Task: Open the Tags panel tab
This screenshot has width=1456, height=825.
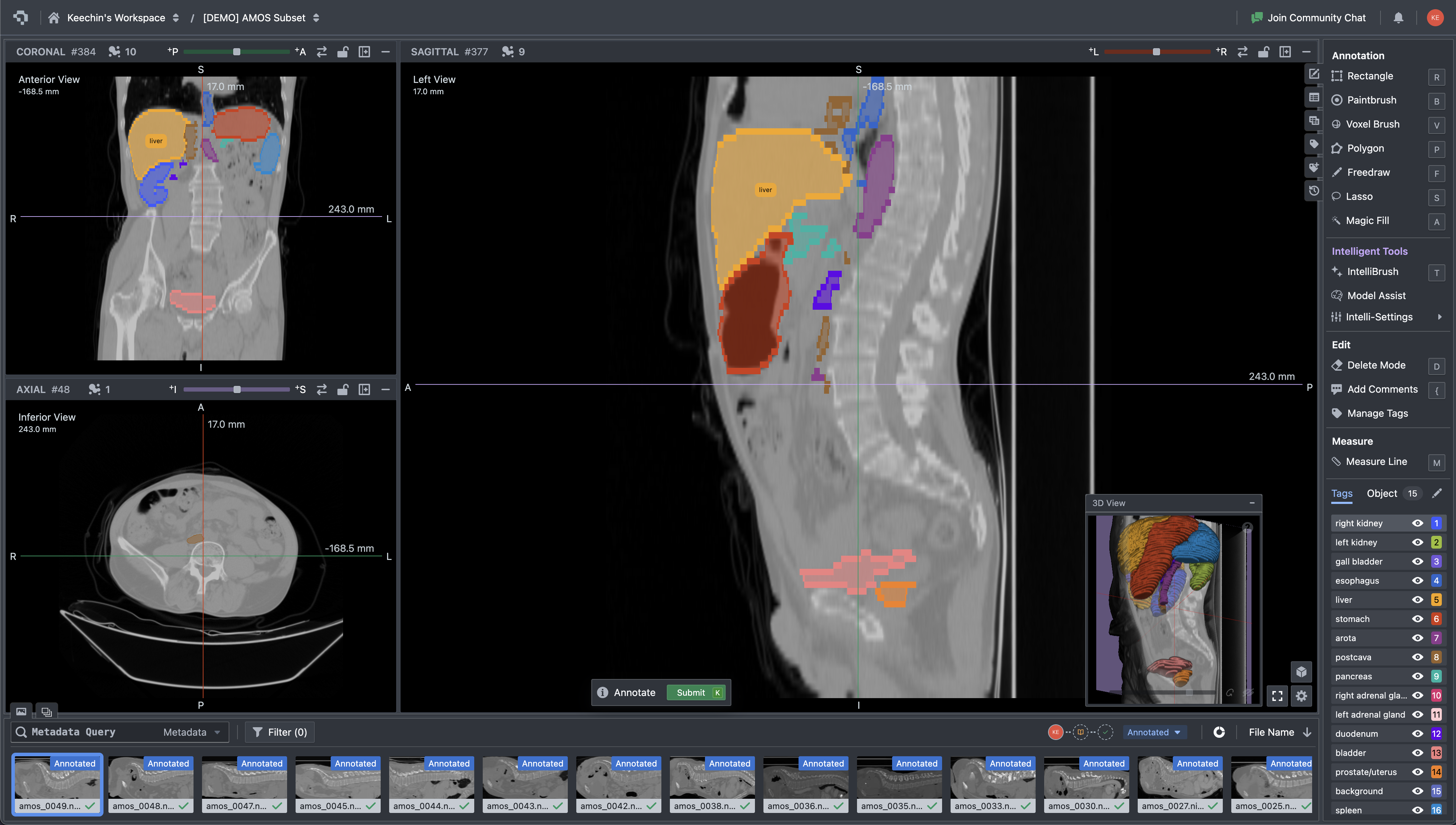Action: click(x=1342, y=494)
